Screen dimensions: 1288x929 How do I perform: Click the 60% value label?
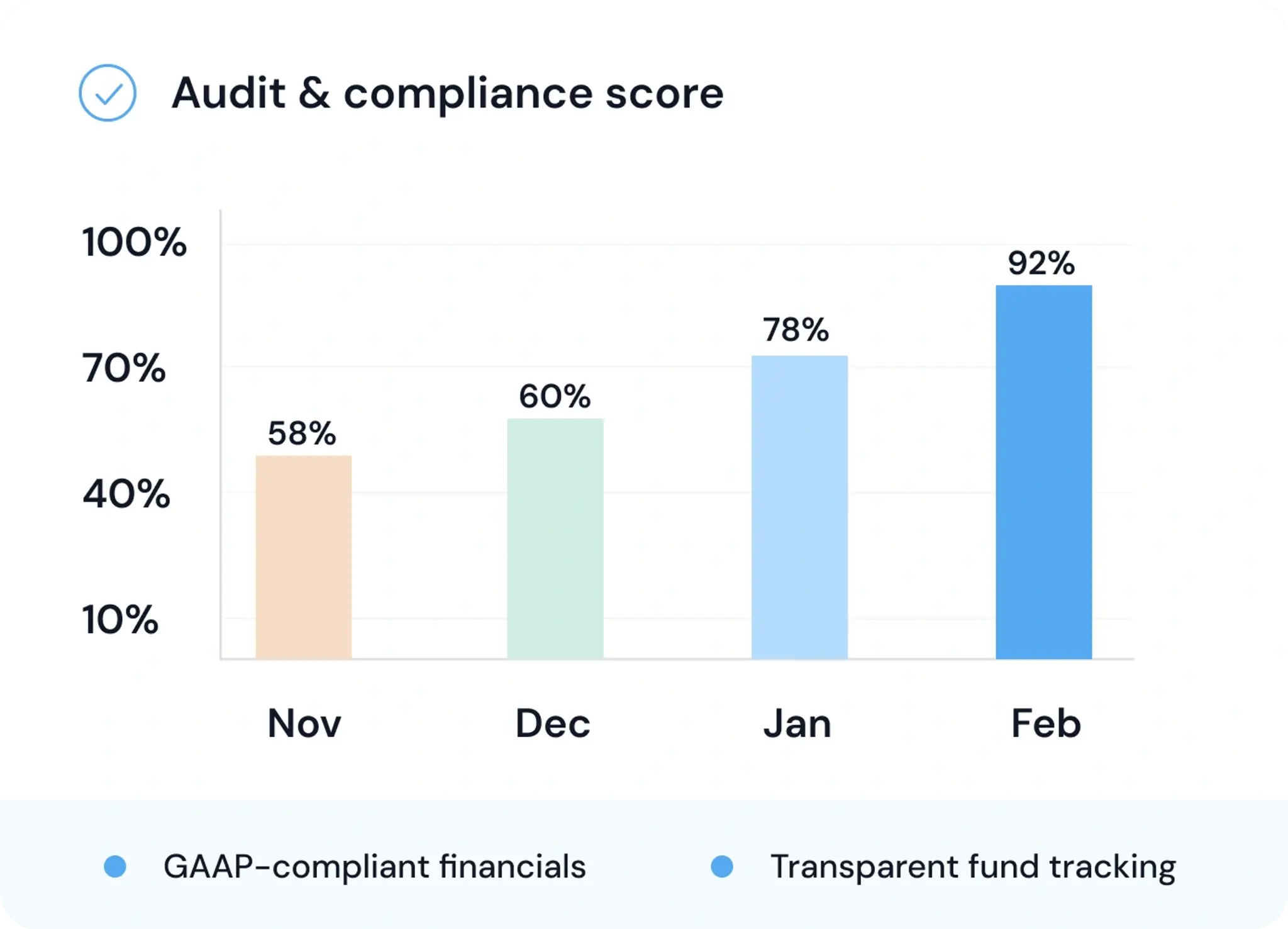pos(555,396)
